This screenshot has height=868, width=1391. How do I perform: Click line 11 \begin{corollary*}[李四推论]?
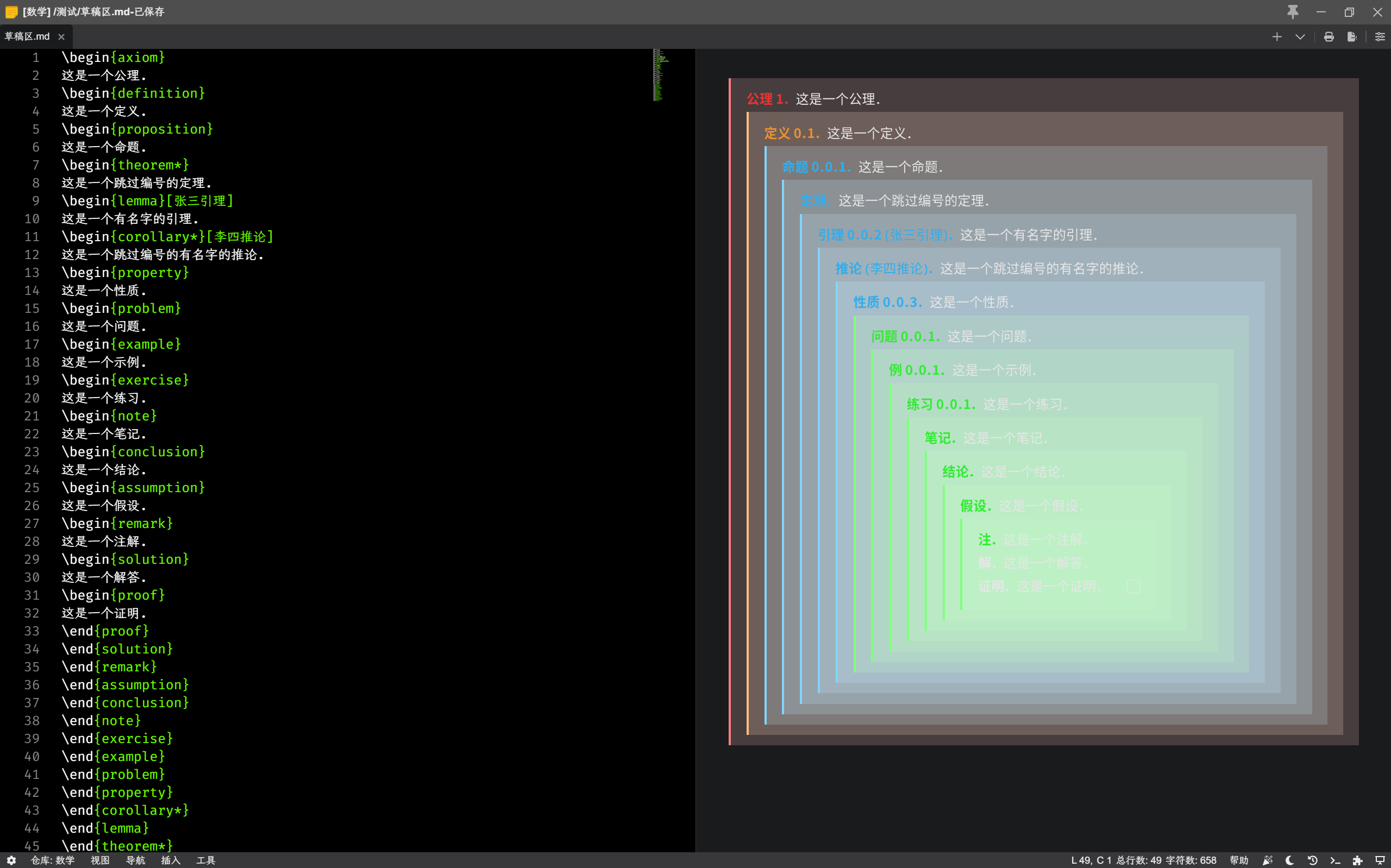[x=167, y=236]
